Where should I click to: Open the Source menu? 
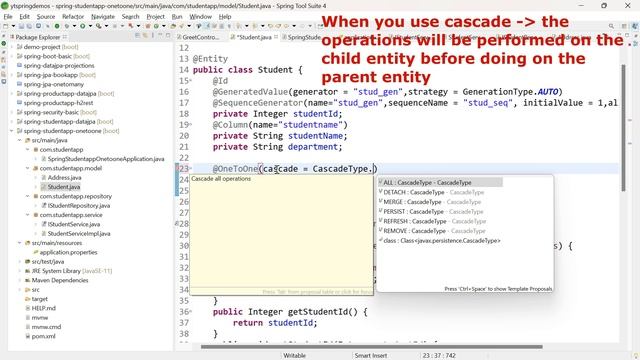46,16
